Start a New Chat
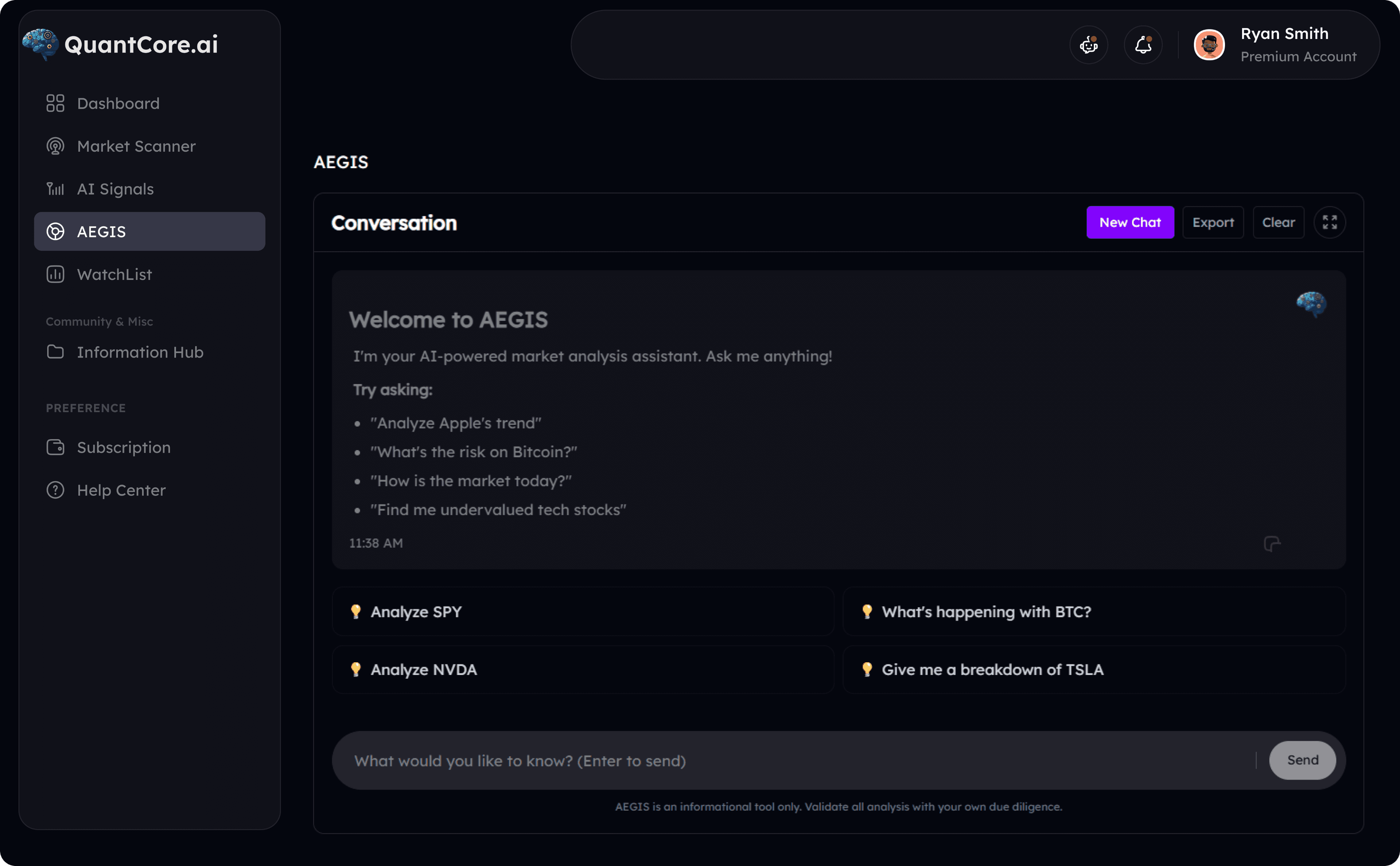The height and width of the screenshot is (866, 1400). [x=1129, y=222]
